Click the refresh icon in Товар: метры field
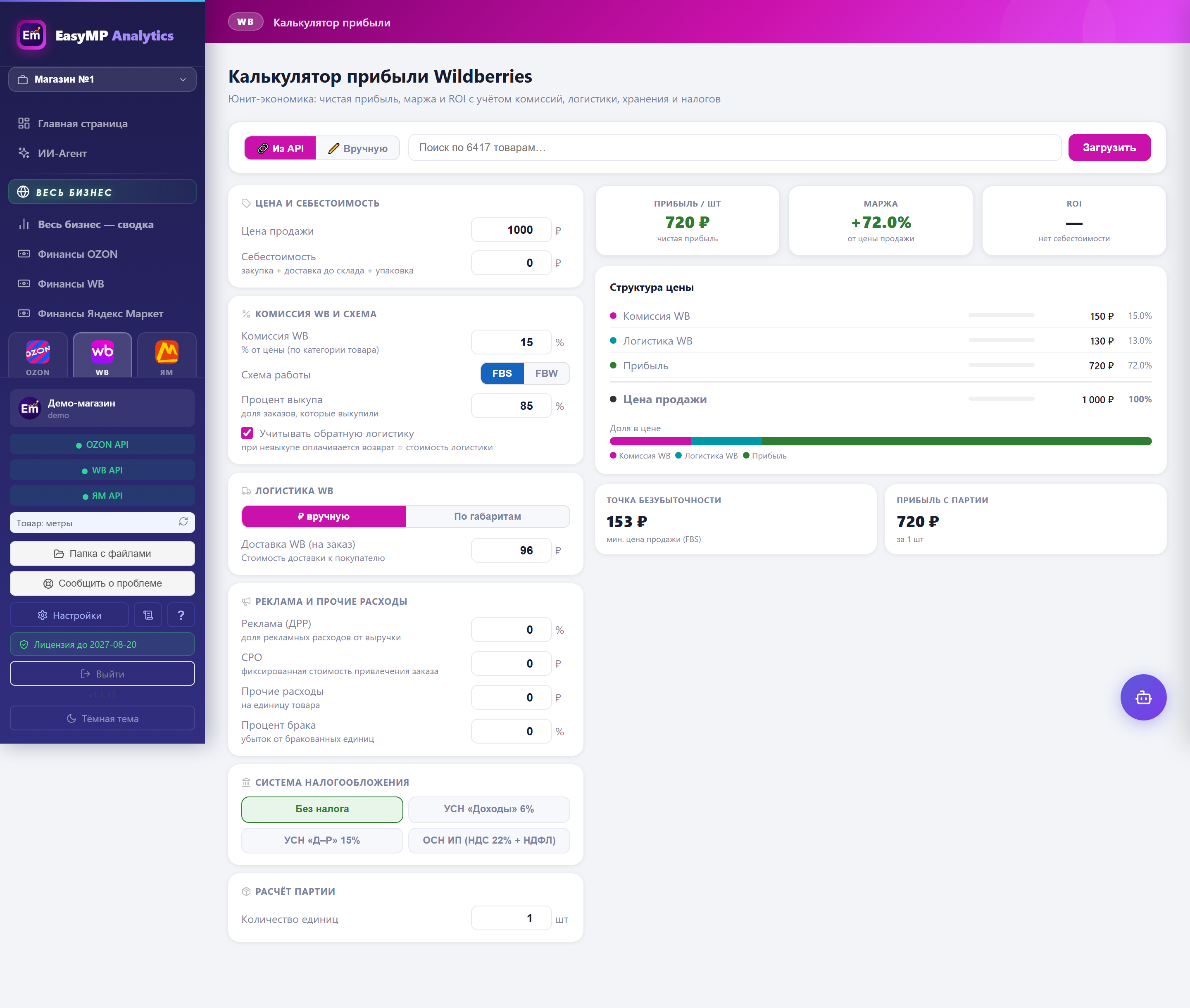Screen dimensions: 1190x1008 (183, 522)
